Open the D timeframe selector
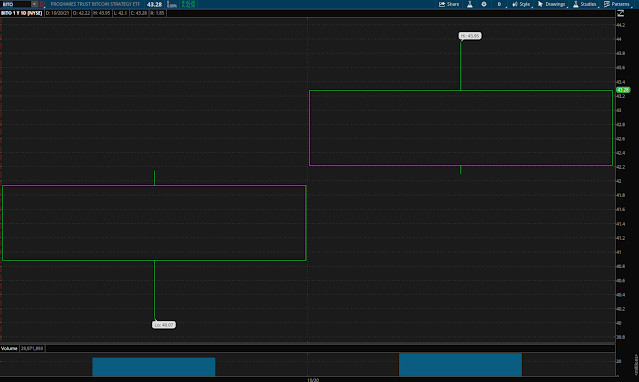Viewport: 639px width, 382px height. [499, 4]
